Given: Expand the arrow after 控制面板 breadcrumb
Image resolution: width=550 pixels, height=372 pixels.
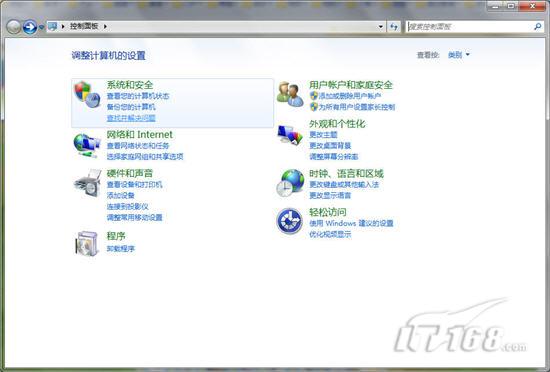Looking at the screenshot, I should click(x=105, y=26).
